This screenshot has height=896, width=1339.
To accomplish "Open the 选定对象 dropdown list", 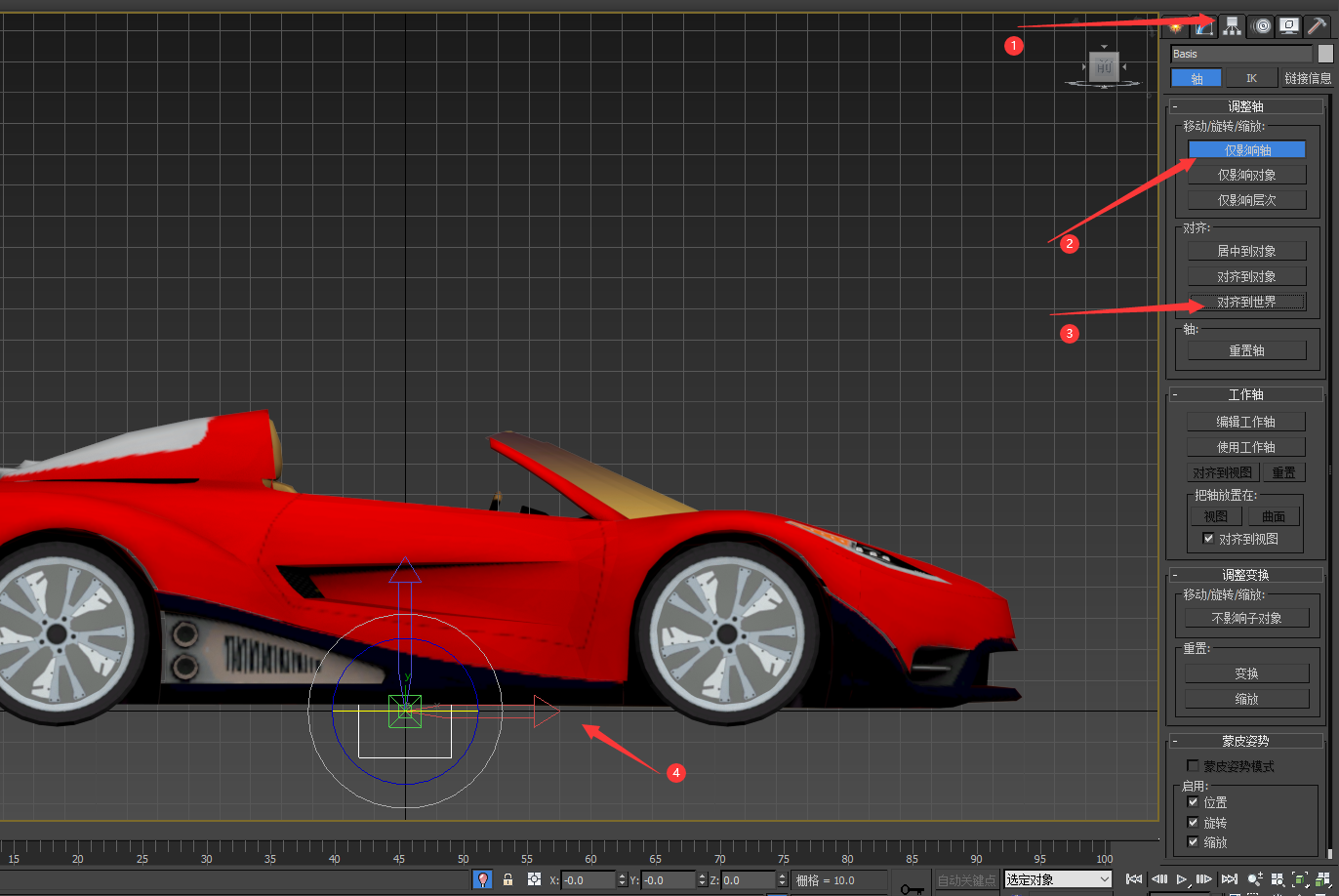I will 1058,879.
